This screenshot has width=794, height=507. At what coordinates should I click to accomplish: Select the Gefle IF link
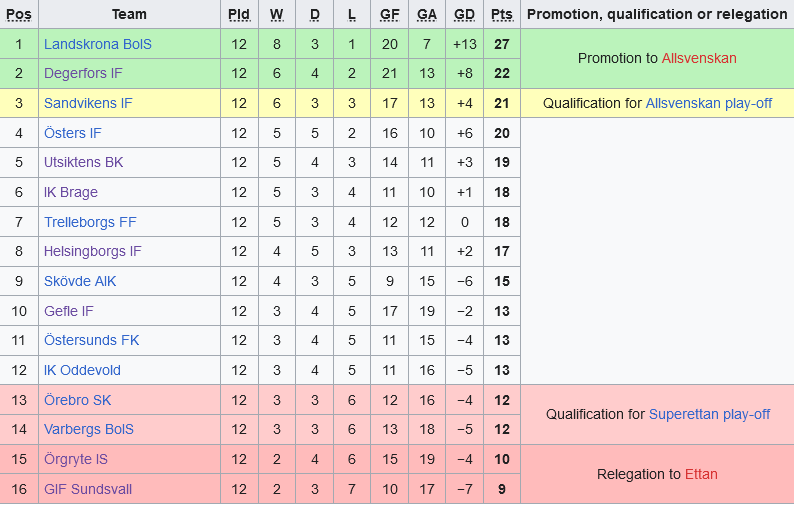[x=69, y=311]
